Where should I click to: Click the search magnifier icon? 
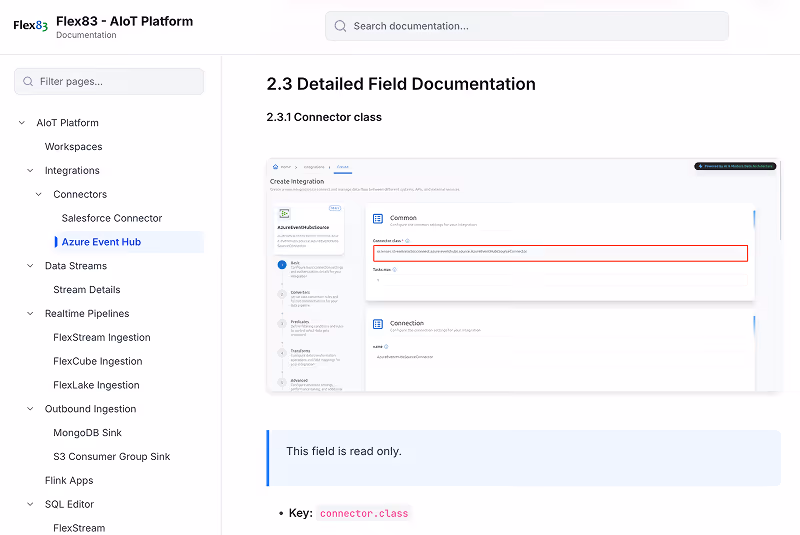340,26
